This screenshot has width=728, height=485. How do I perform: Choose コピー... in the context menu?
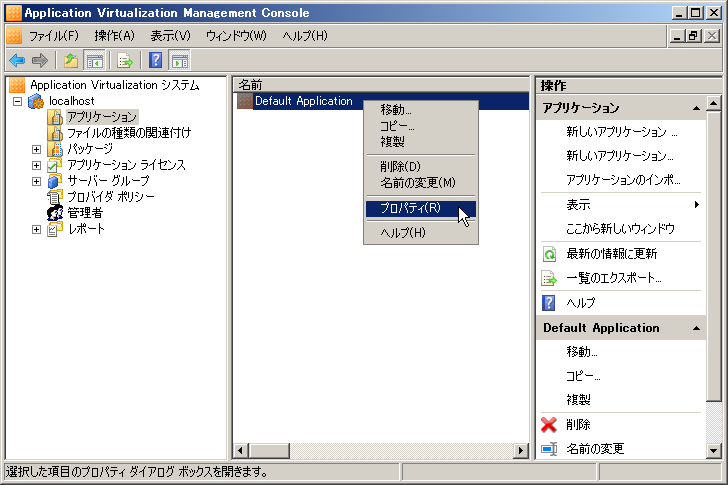[421, 126]
